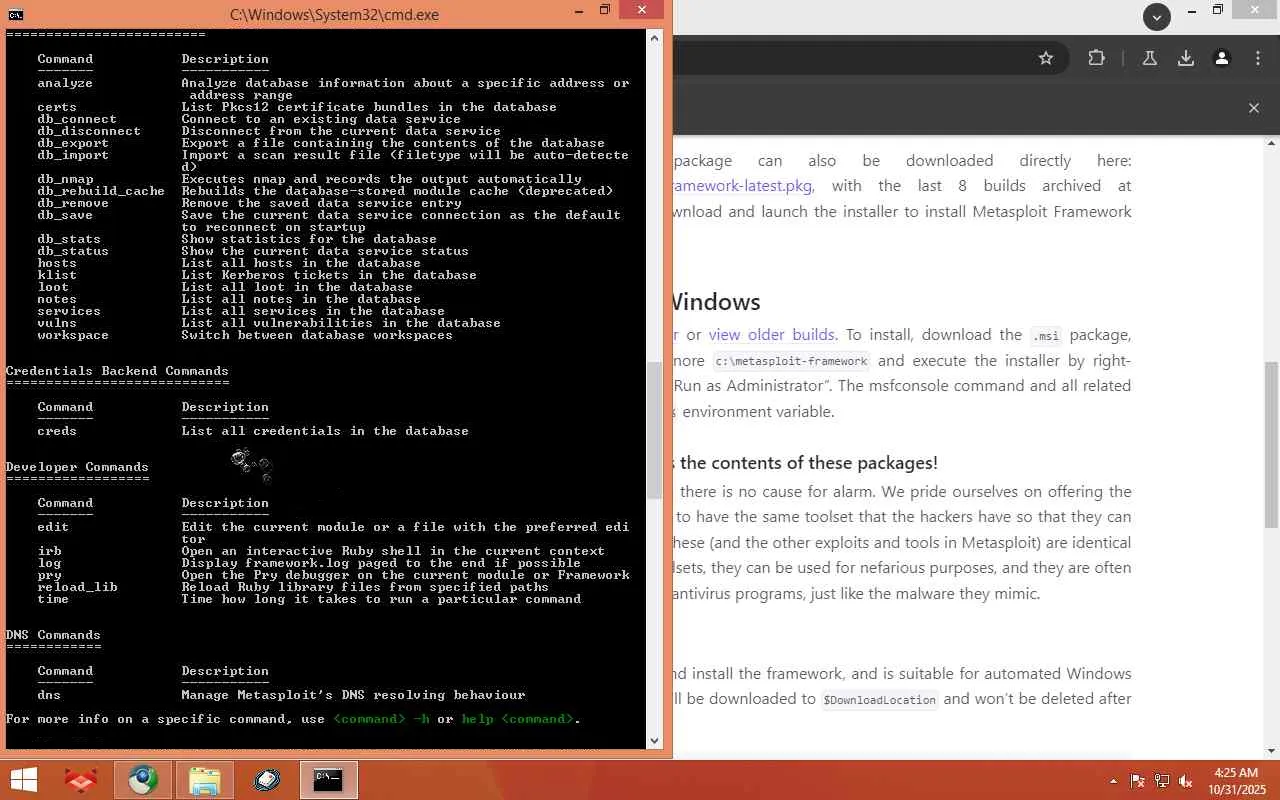This screenshot has height=800, width=1280.
Task: Restore down the browser window
Action: coord(1218,12)
